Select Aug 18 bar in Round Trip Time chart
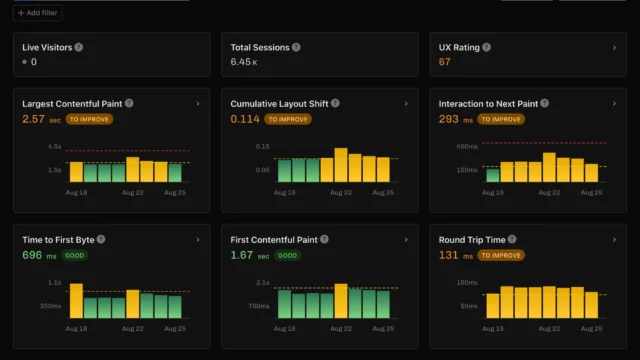Image resolution: width=640 pixels, height=360 pixels. coord(493,306)
